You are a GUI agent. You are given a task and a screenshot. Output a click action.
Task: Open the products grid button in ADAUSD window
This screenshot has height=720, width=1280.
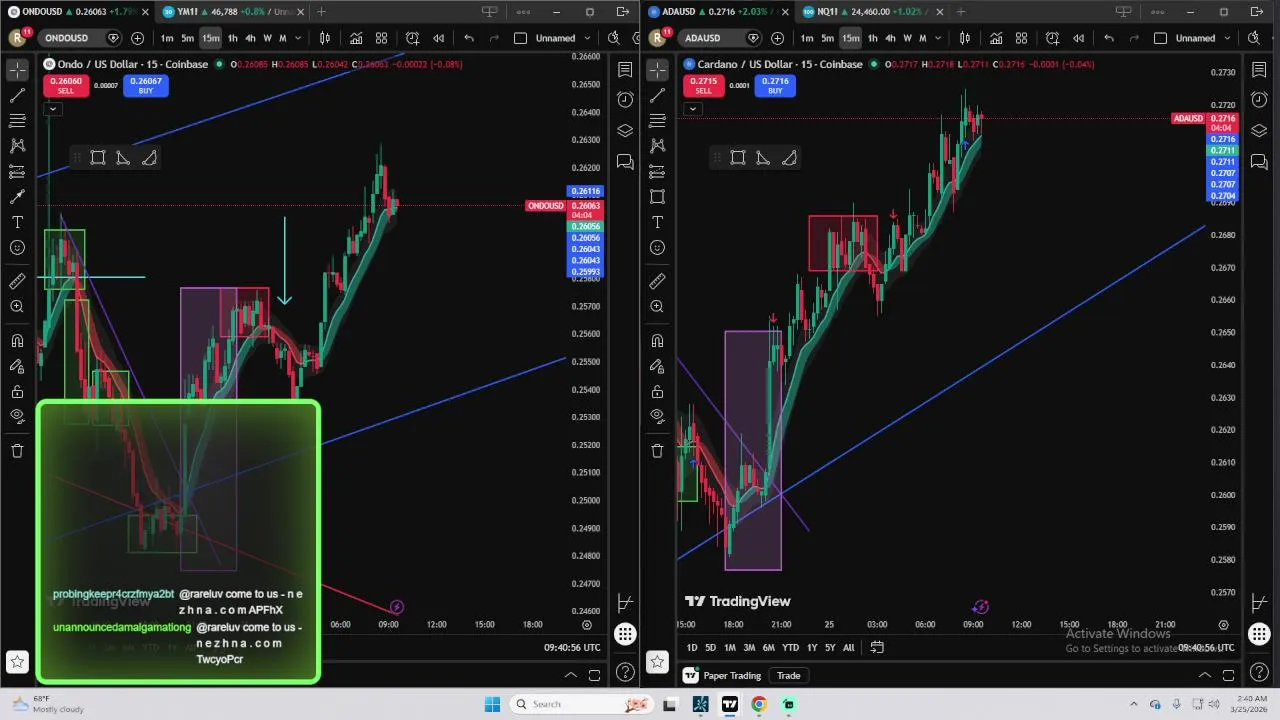[x=1259, y=634]
